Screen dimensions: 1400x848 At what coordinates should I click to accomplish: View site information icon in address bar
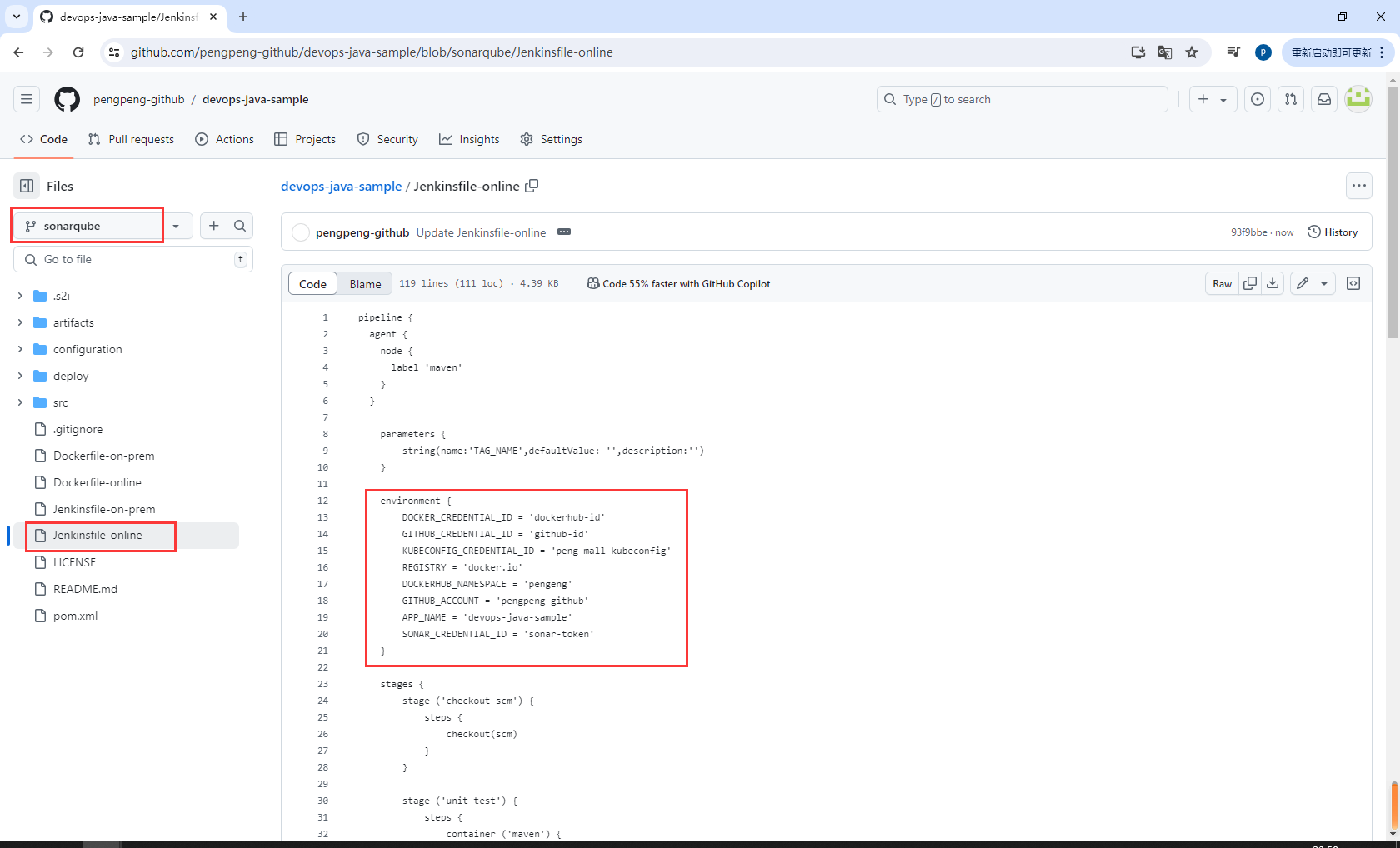(x=114, y=52)
